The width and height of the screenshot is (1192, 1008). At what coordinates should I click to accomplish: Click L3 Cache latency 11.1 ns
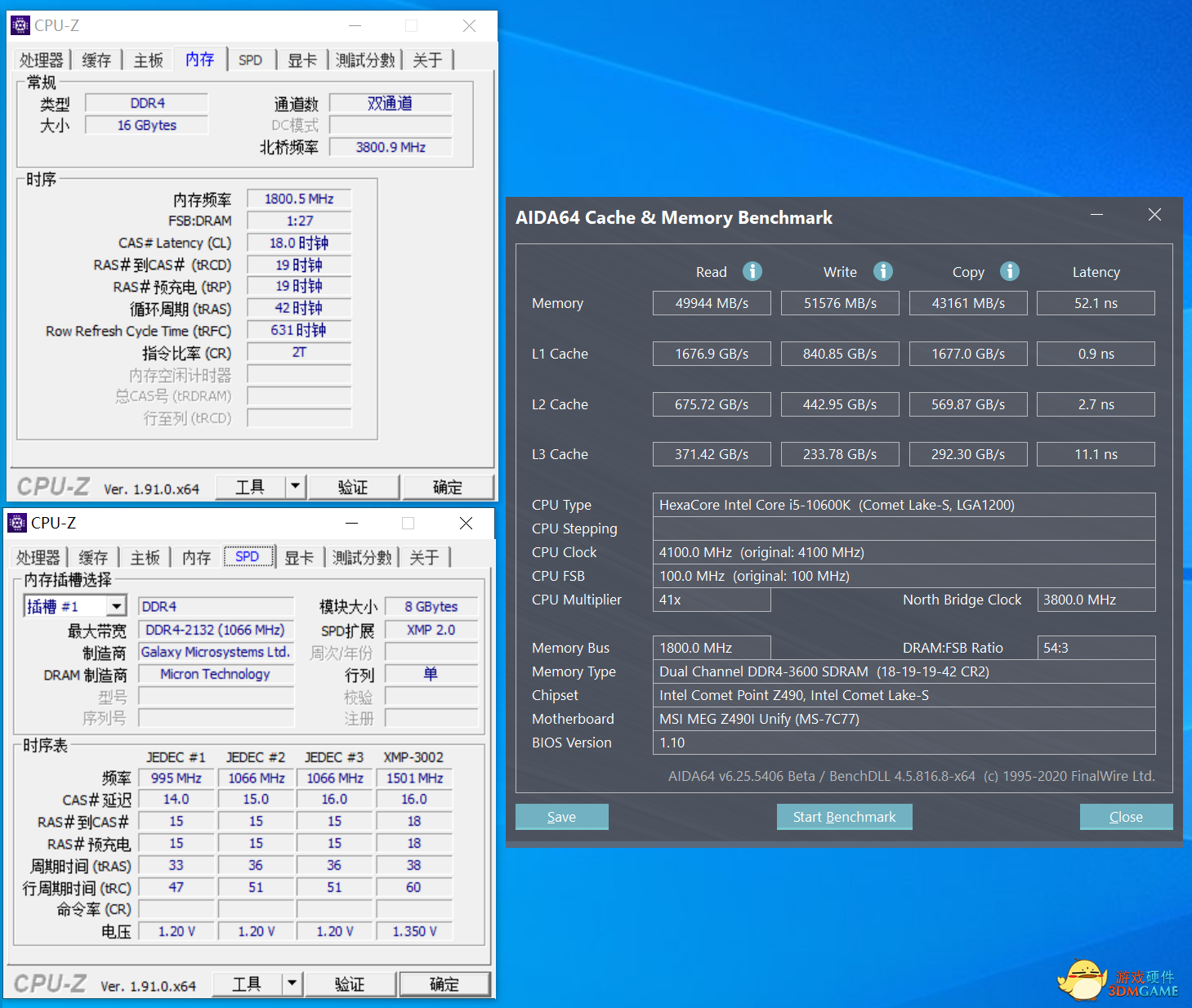1096,454
